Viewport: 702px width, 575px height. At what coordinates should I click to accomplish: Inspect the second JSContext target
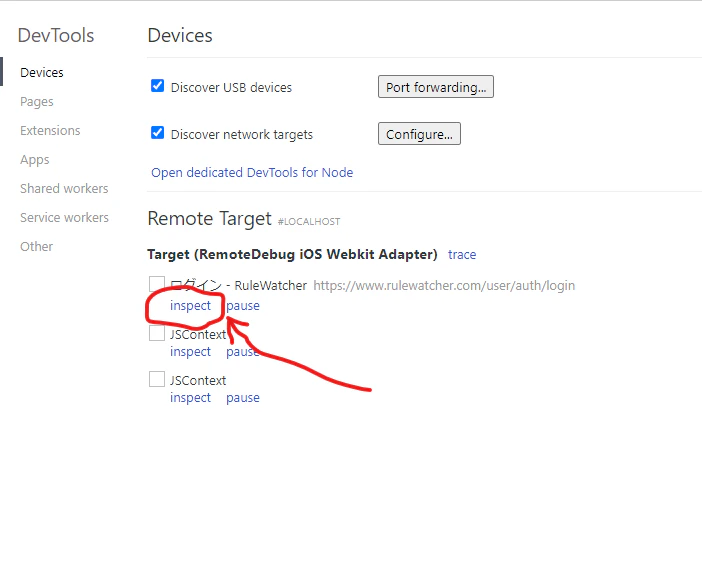coord(190,398)
